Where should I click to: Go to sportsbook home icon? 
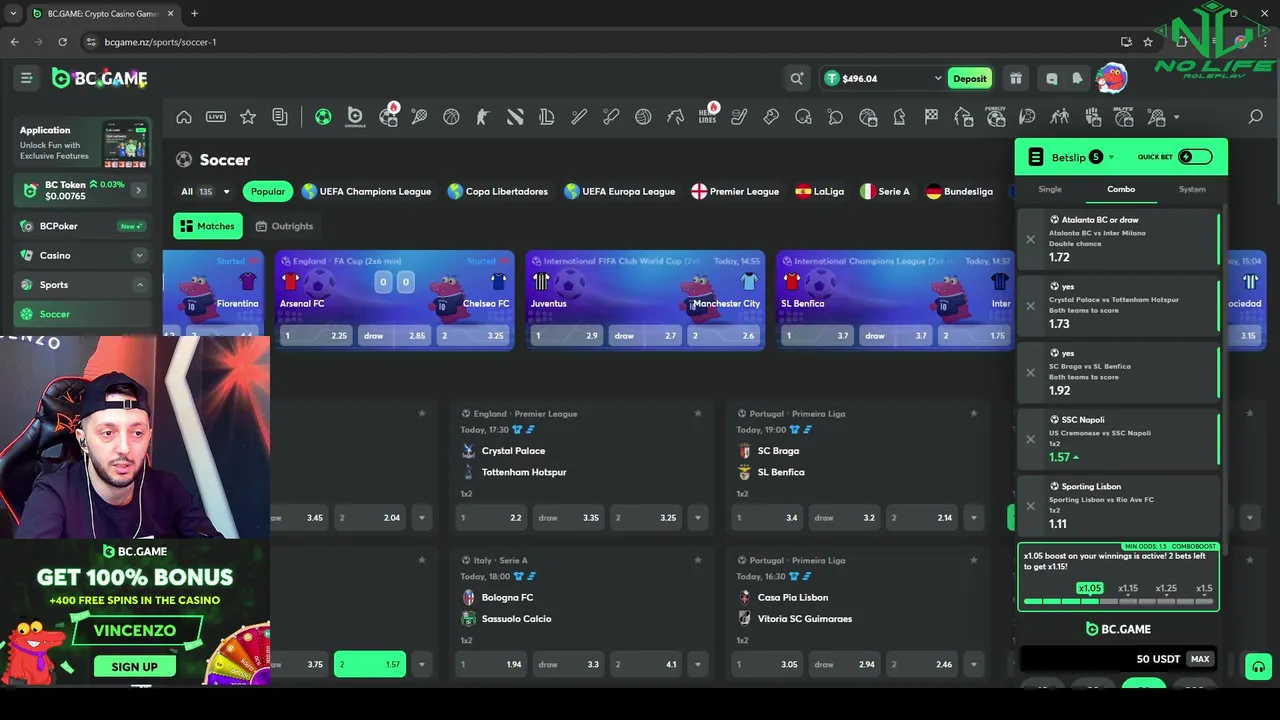[184, 117]
